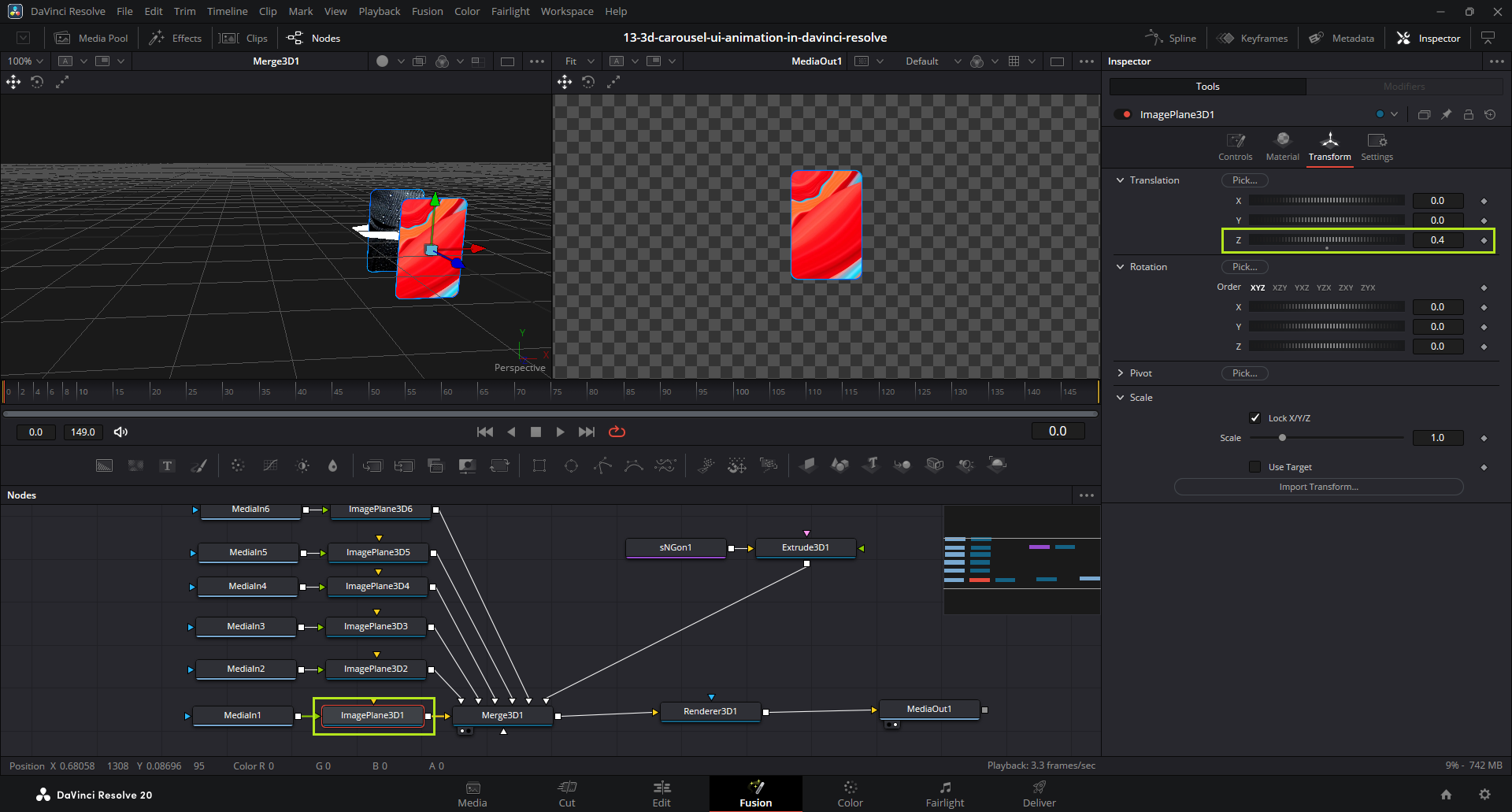Click the Pick button next to Rotation
The width and height of the screenshot is (1512, 812).
(x=1244, y=267)
